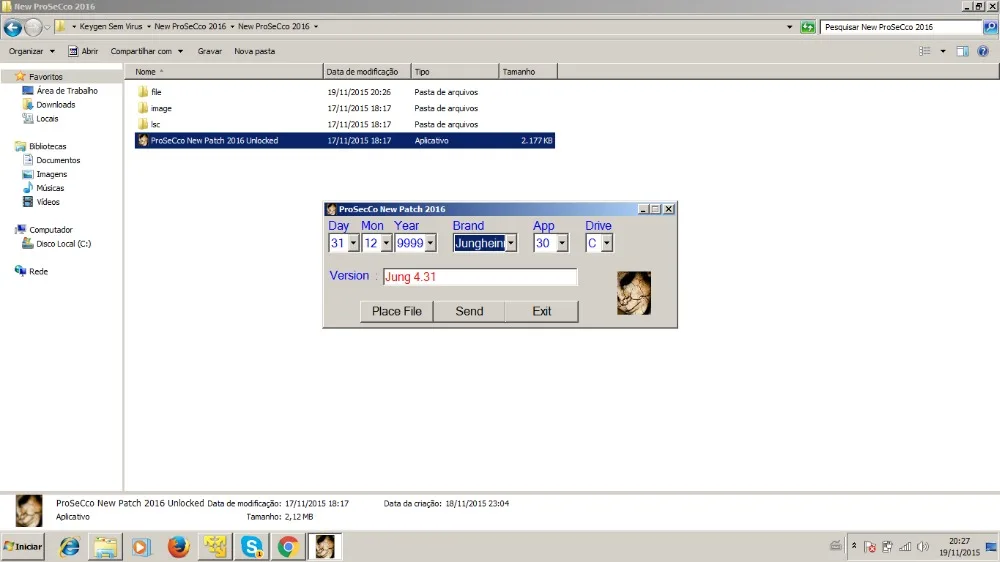1000x562 pixels.
Task: Click the search magnifier icon
Action: pos(990,27)
